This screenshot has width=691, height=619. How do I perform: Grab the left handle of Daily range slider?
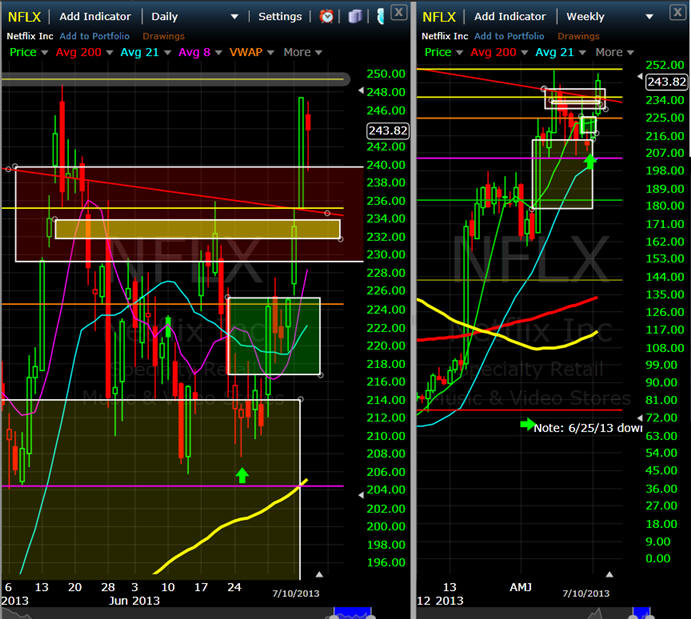[x=335, y=616]
